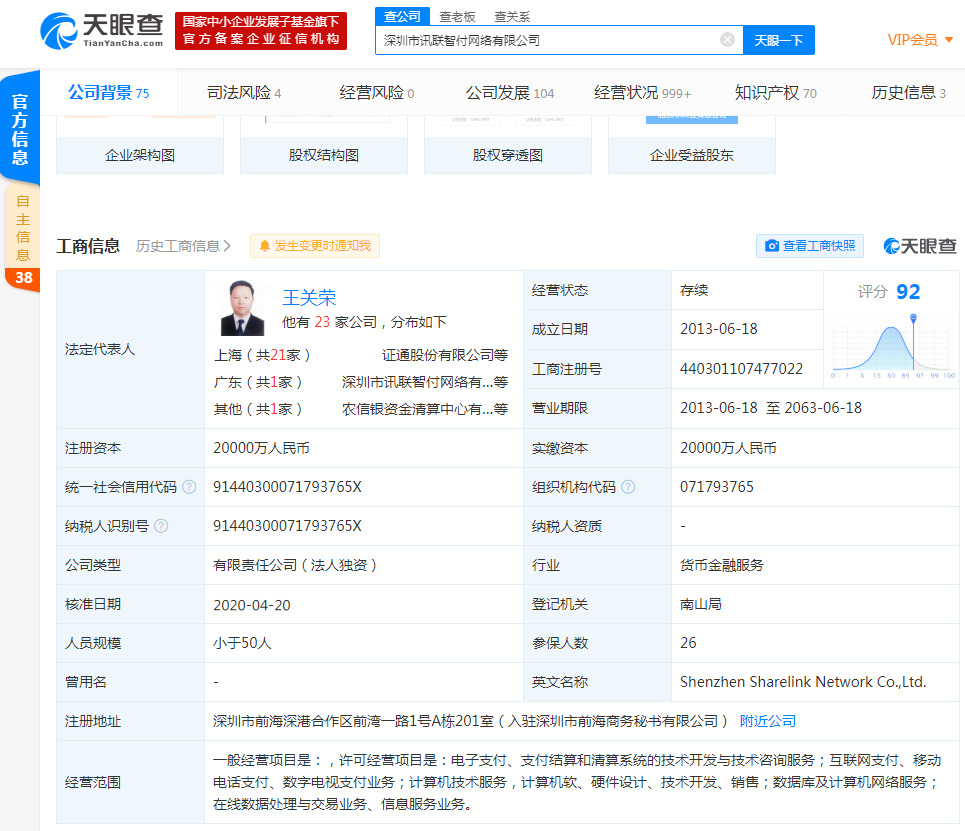This screenshot has height=831, width=965.
Task: Click 有限责任公司（法人独资） company type value
Action: [x=295, y=565]
